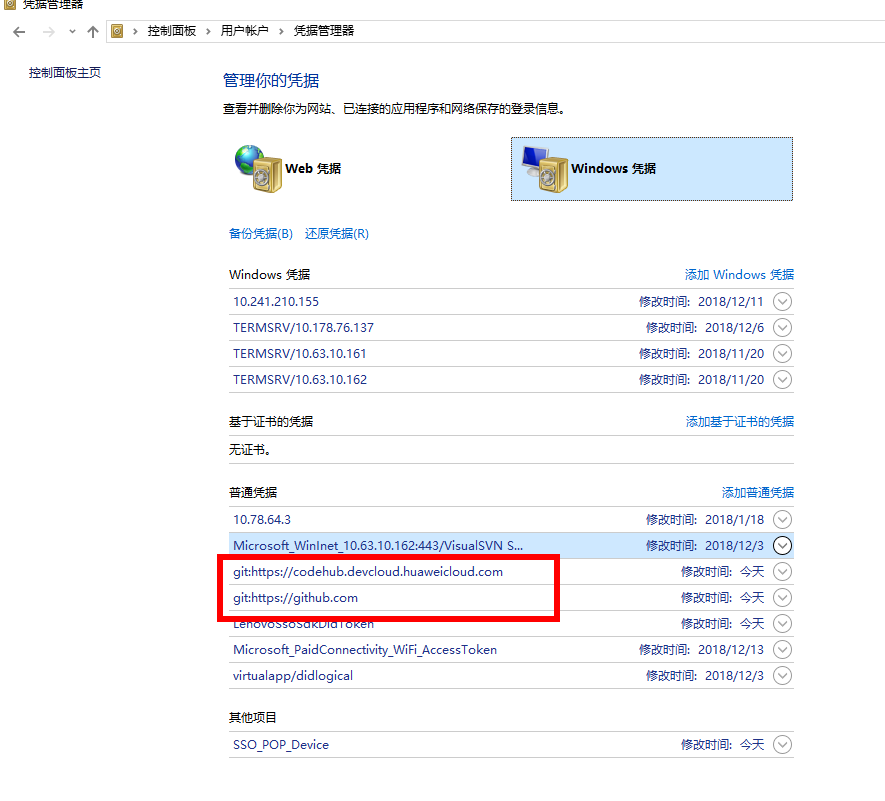Select Microsoft_WinInet_10.63.10.162:443 entry
The image size is (885, 801).
coord(511,546)
